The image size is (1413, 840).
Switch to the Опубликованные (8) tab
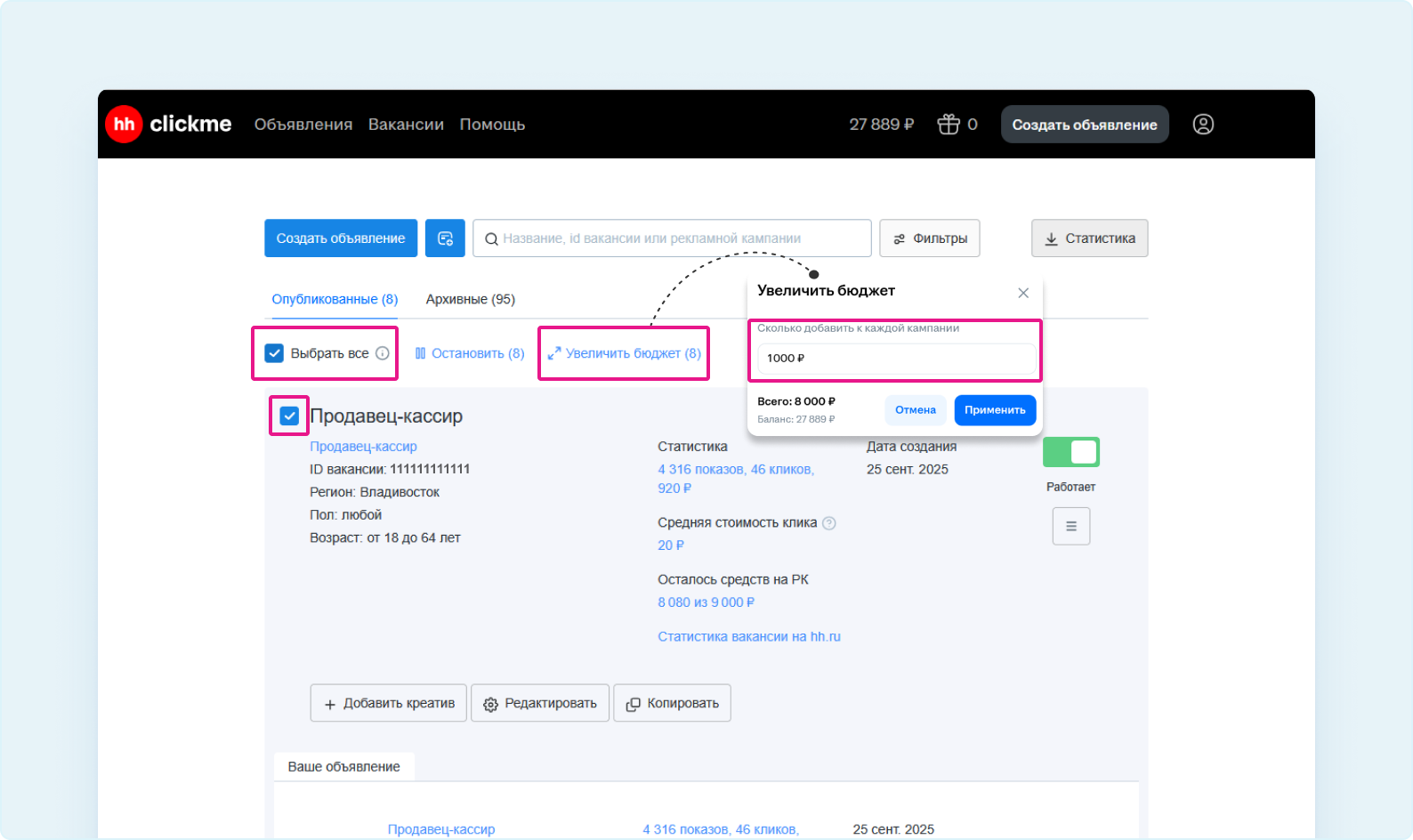[335, 299]
